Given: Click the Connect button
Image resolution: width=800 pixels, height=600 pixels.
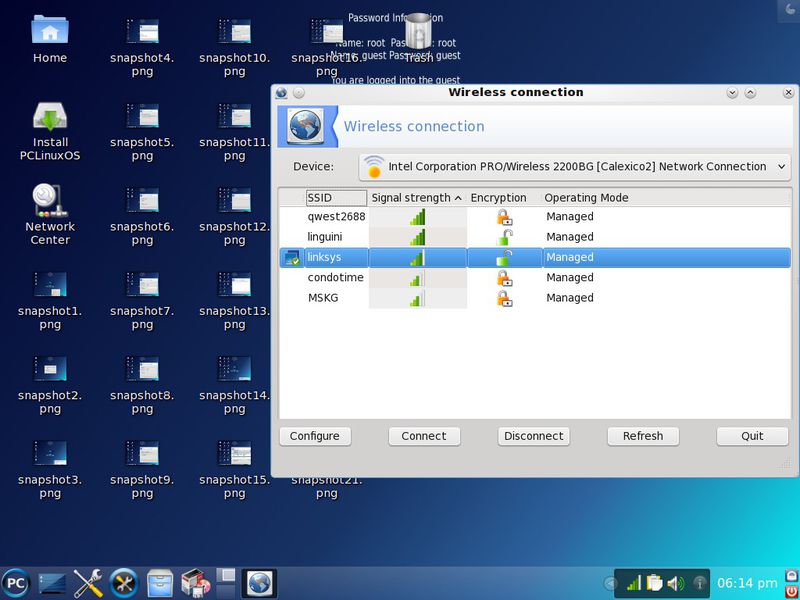Looking at the screenshot, I should (x=424, y=436).
